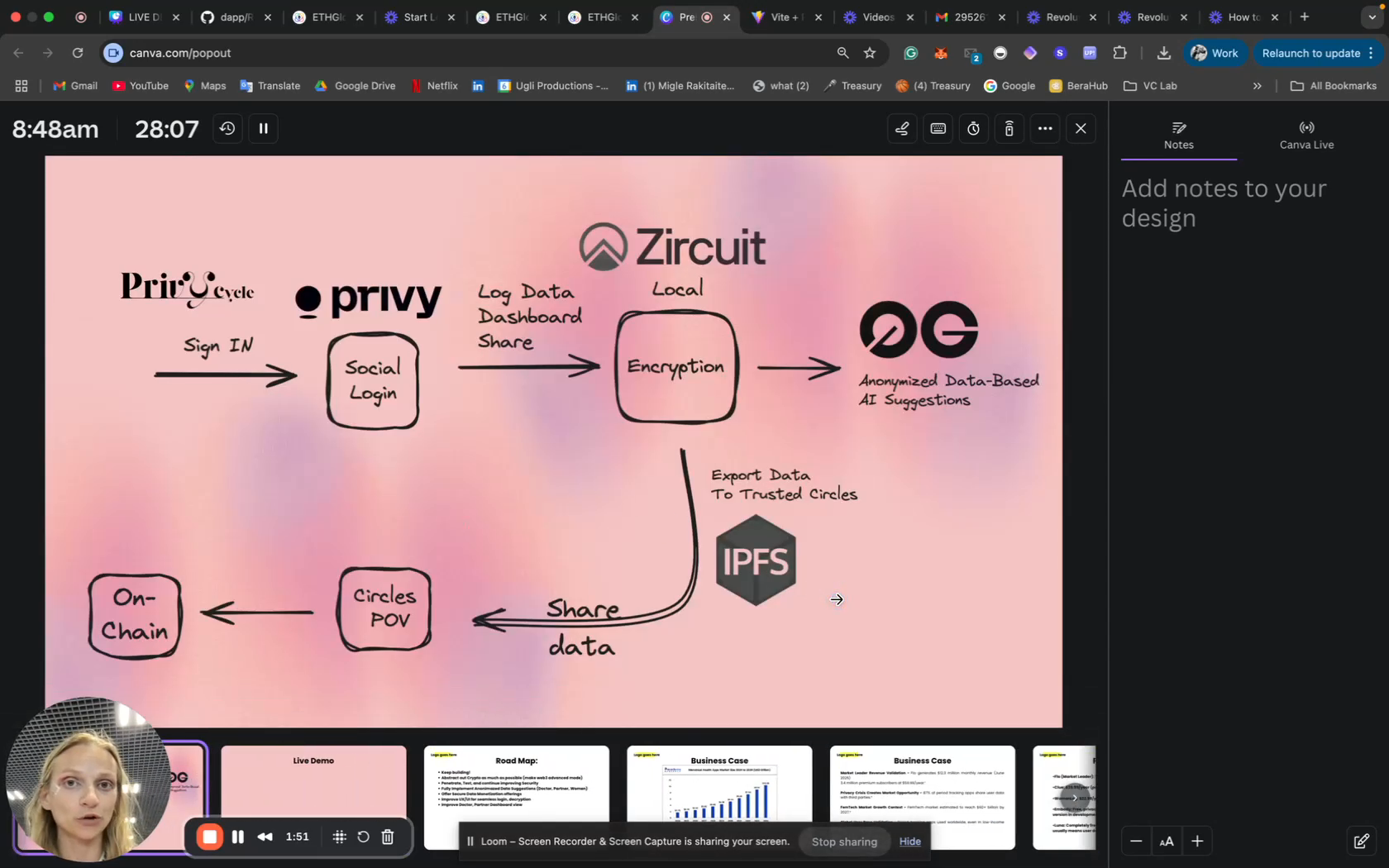Open Maps bookmark

204,86
